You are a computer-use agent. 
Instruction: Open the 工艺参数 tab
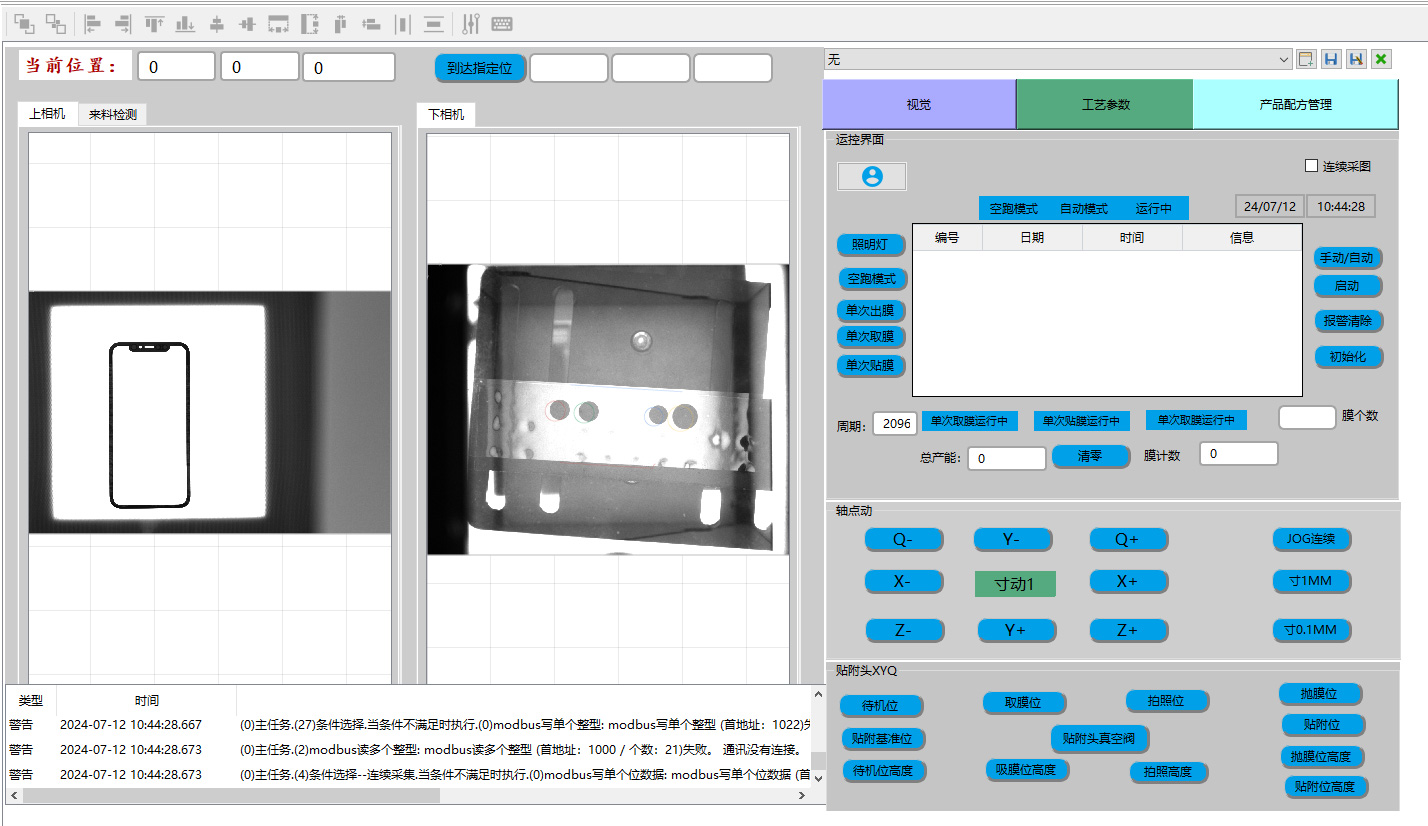[1104, 104]
